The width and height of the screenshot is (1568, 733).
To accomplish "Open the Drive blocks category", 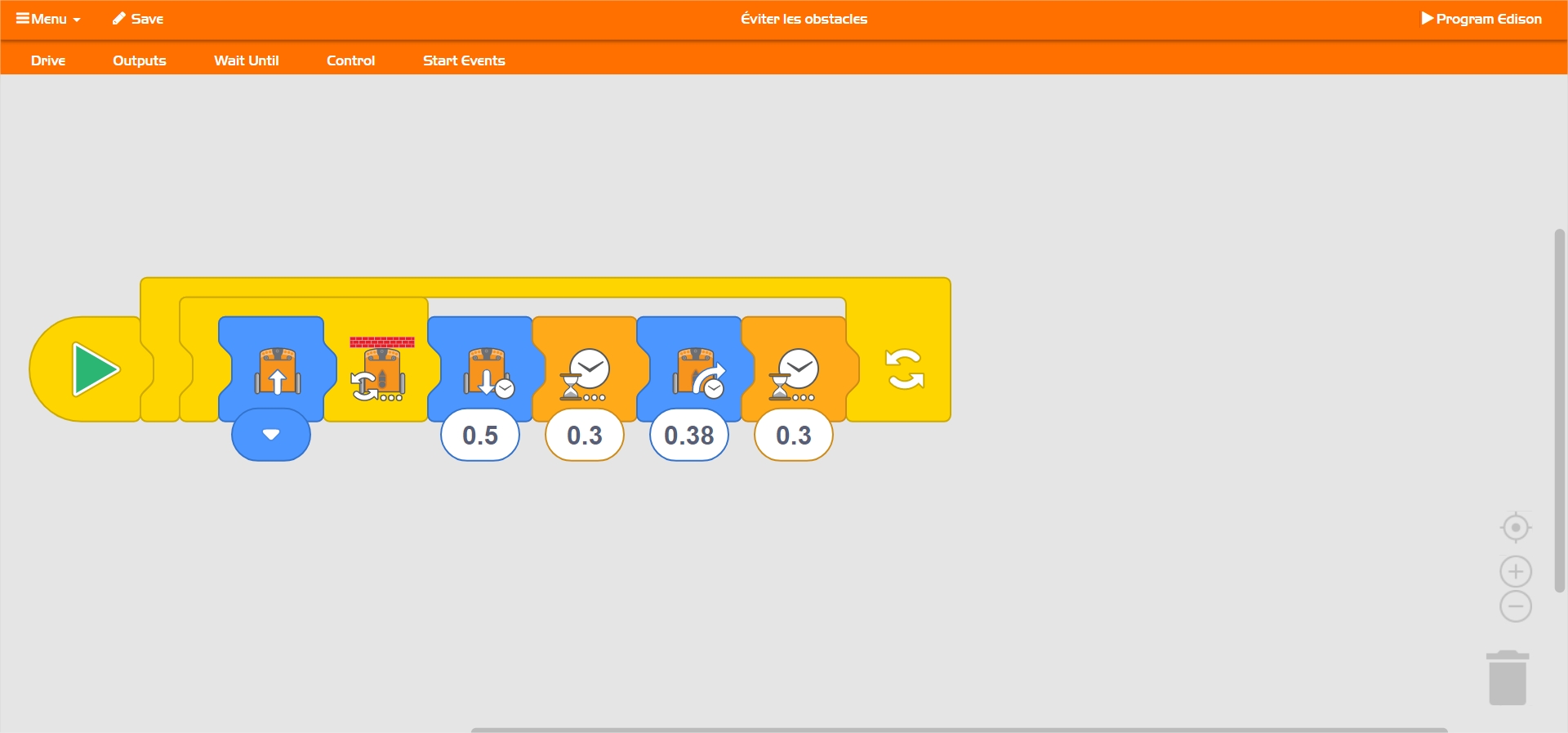I will point(48,60).
